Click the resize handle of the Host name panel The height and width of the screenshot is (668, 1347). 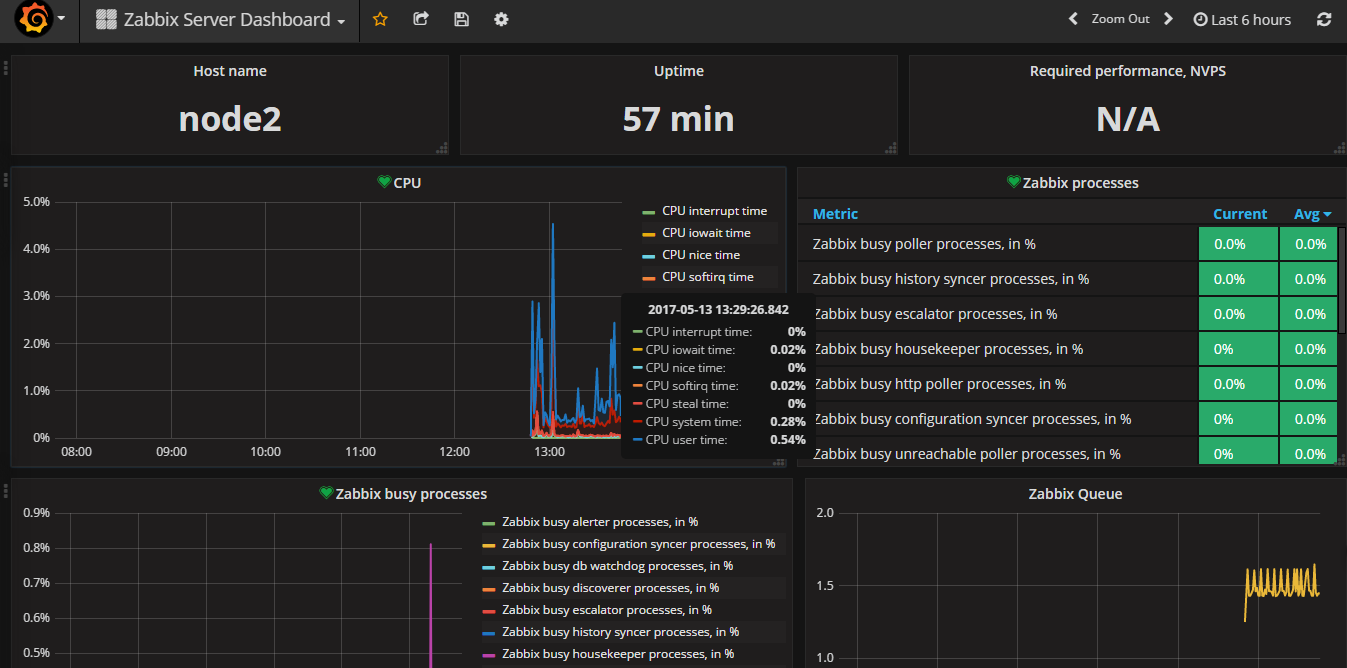442,148
